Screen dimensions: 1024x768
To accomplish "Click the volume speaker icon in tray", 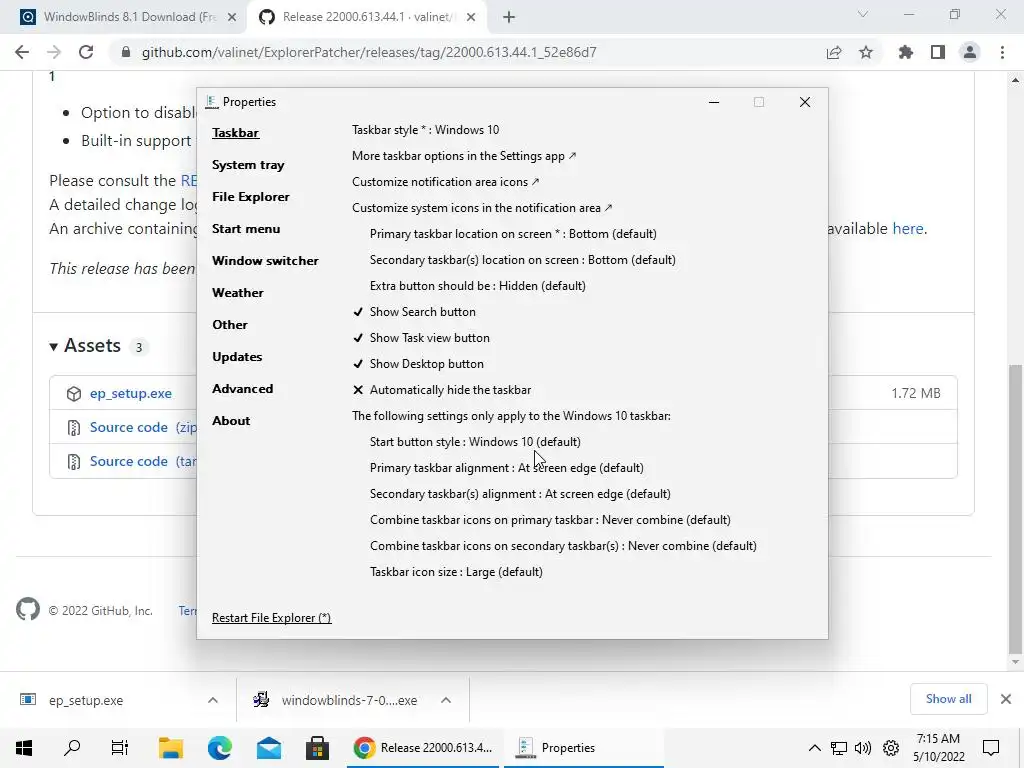I will pos(863,748).
